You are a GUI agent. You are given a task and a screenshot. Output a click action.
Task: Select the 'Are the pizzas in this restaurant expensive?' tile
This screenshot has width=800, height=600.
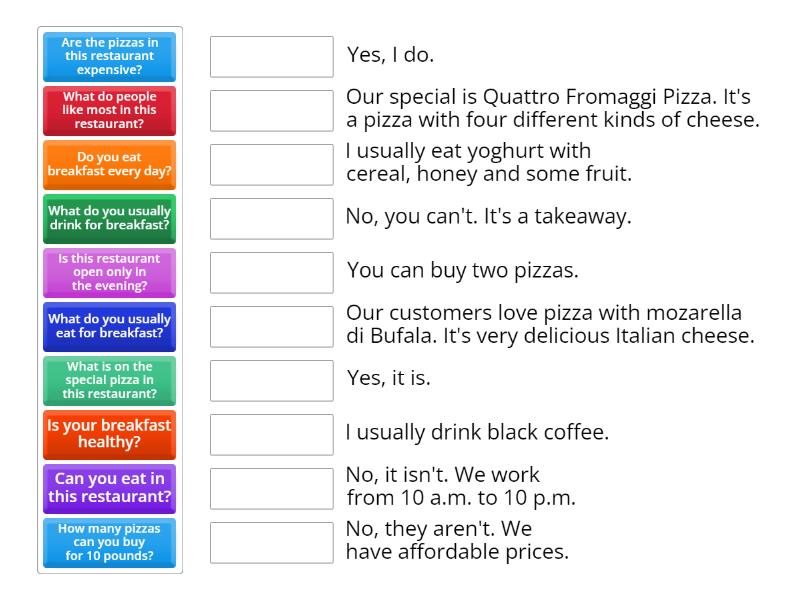pyautogui.click(x=110, y=57)
